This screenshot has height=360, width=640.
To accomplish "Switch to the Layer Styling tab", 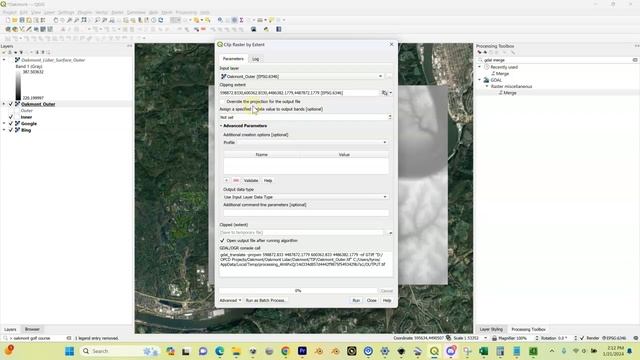I will tap(491, 329).
